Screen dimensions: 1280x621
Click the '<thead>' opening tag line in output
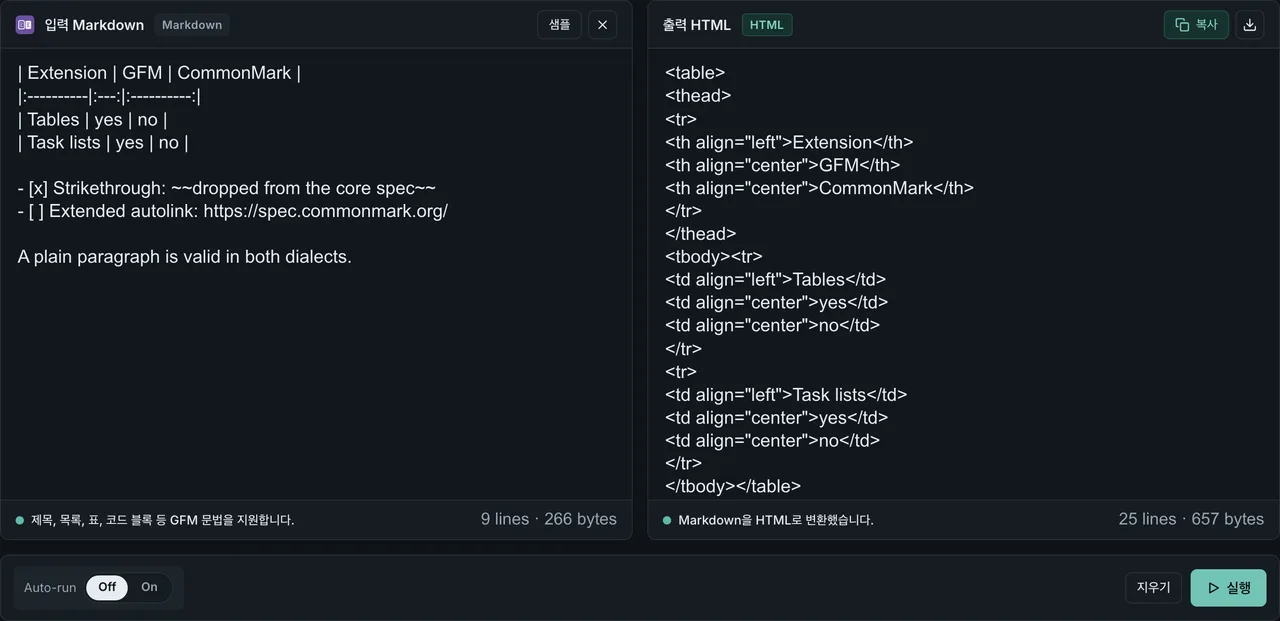tap(698, 96)
